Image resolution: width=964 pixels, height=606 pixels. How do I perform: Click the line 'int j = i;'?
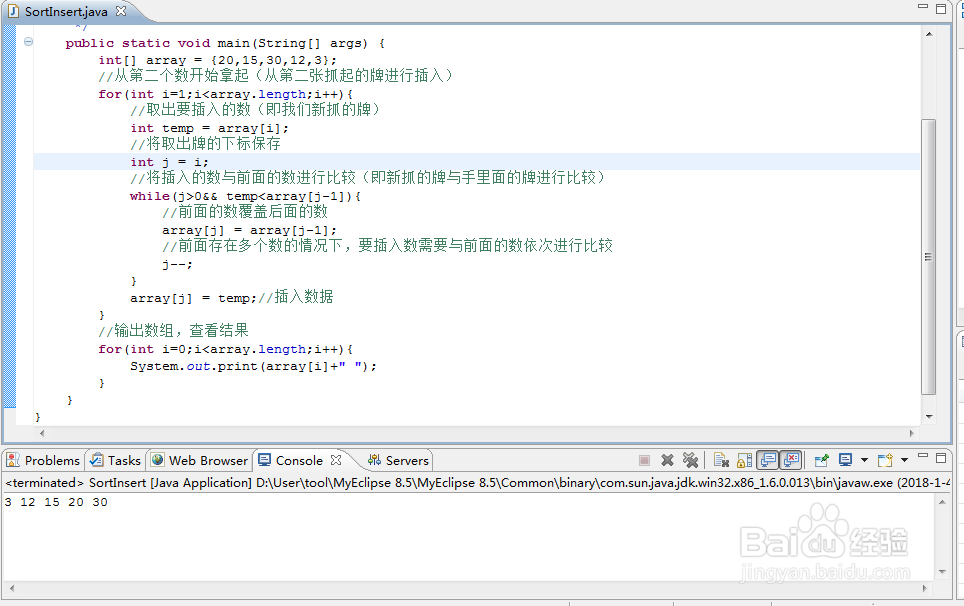[x=169, y=162]
